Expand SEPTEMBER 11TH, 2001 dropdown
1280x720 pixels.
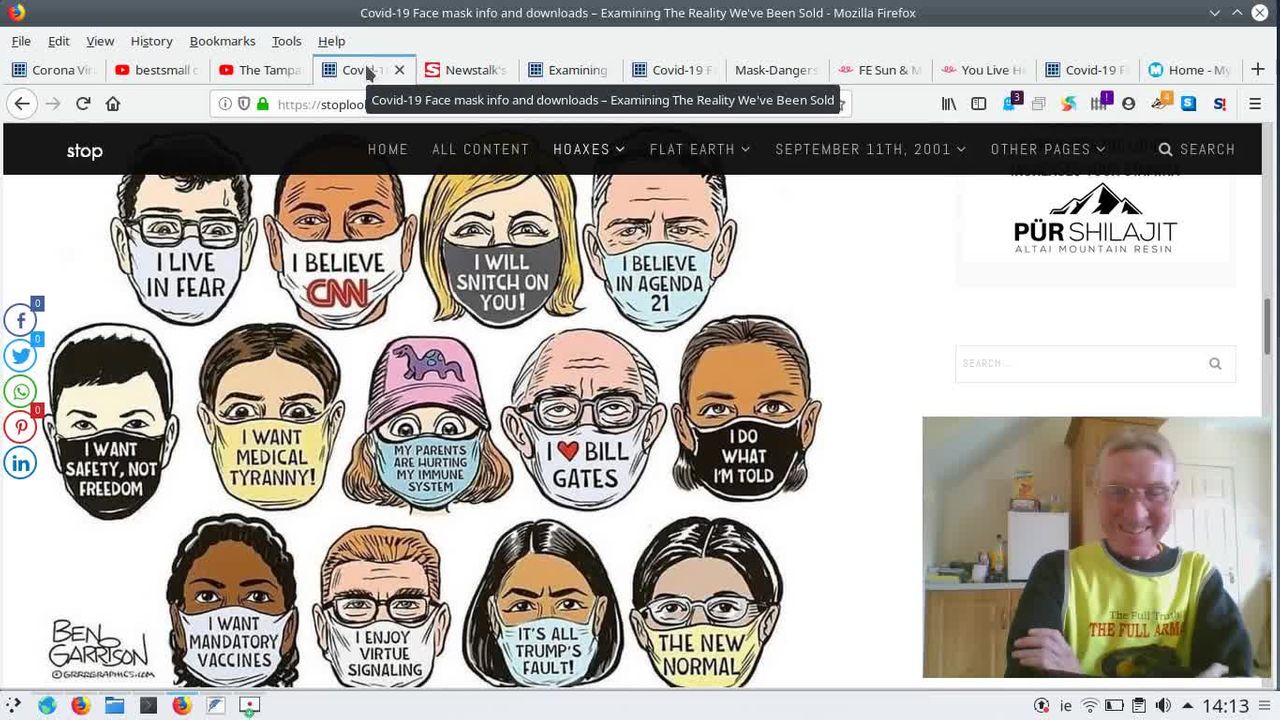pos(870,149)
